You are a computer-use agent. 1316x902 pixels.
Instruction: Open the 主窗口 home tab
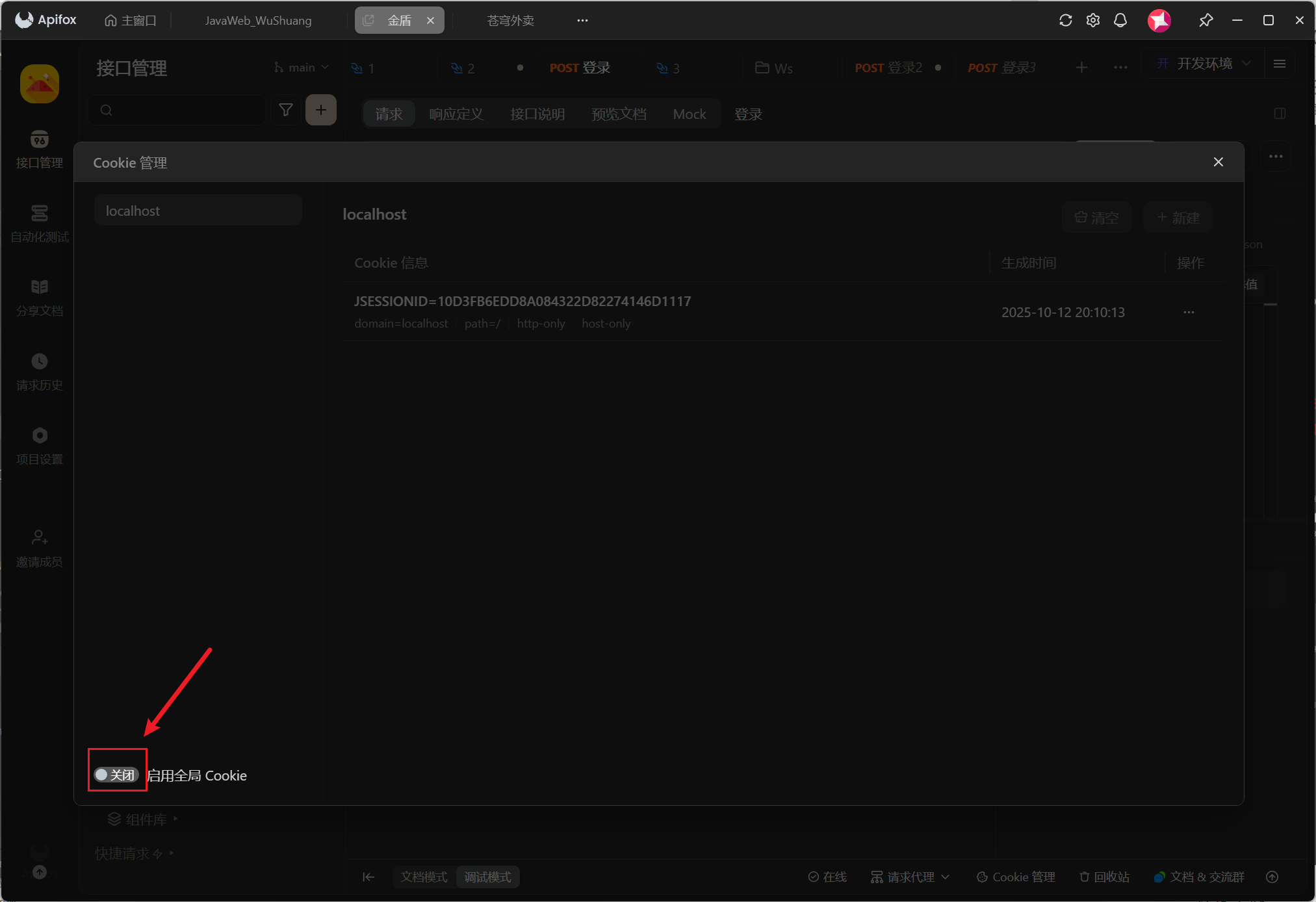click(x=131, y=20)
